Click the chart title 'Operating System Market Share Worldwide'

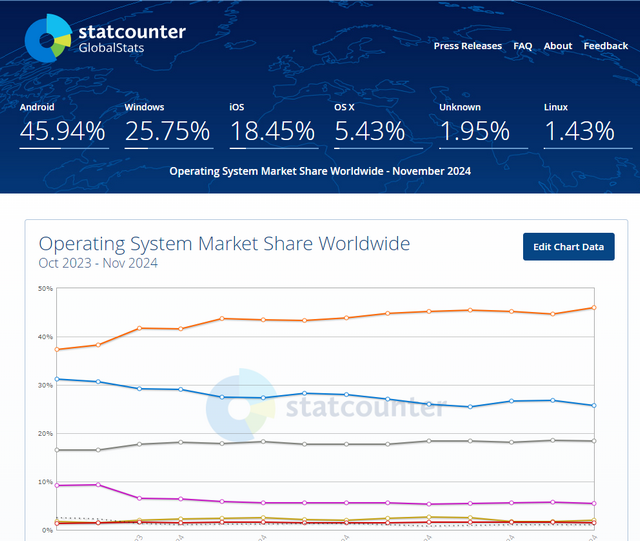tap(224, 244)
